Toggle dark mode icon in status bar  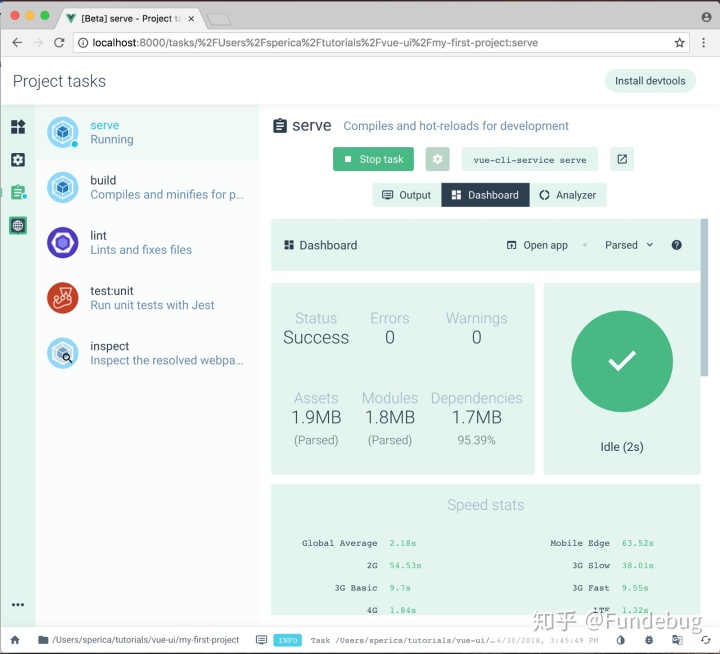[x=620, y=640]
